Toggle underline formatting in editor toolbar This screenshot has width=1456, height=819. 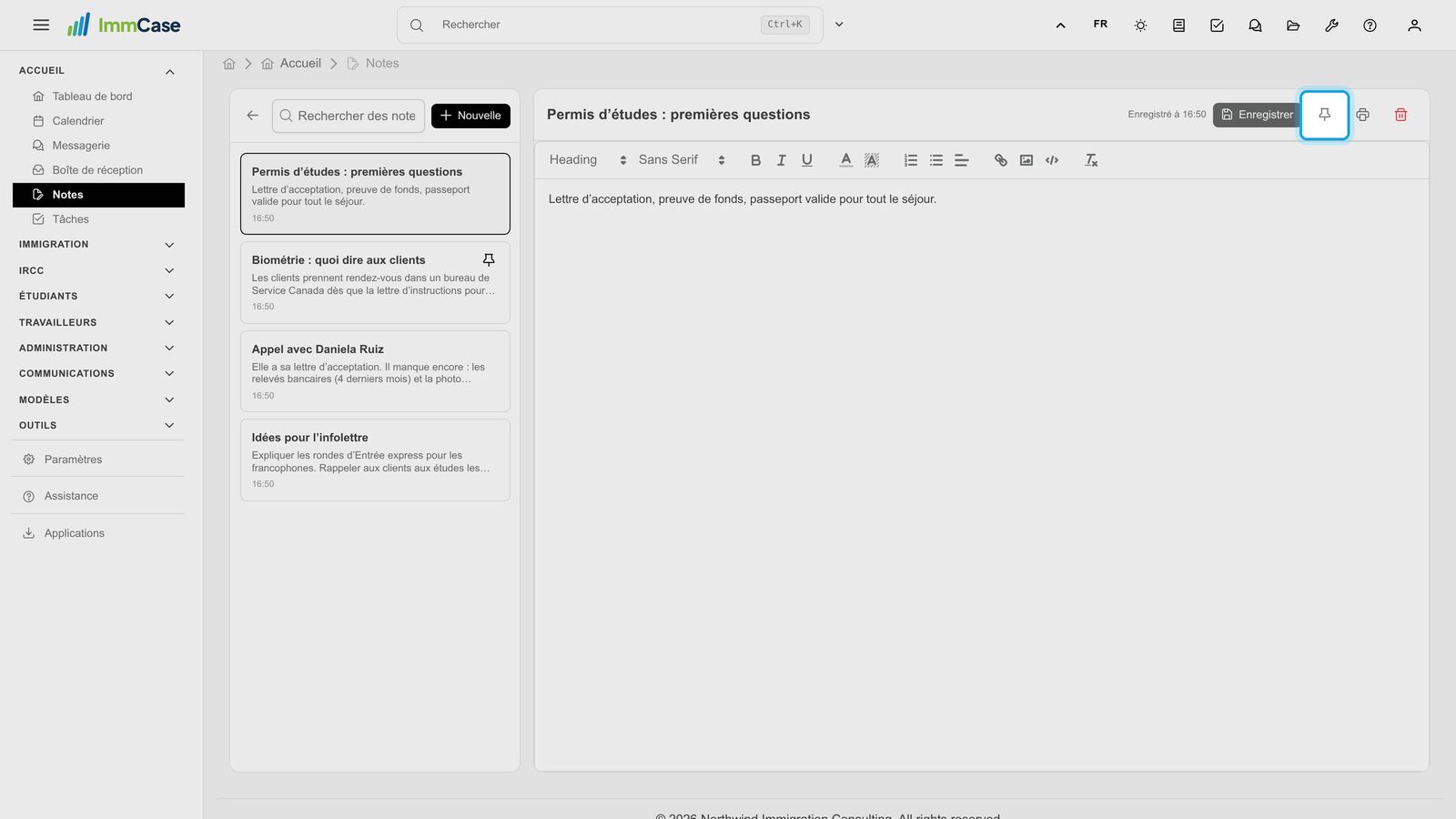tap(806, 160)
